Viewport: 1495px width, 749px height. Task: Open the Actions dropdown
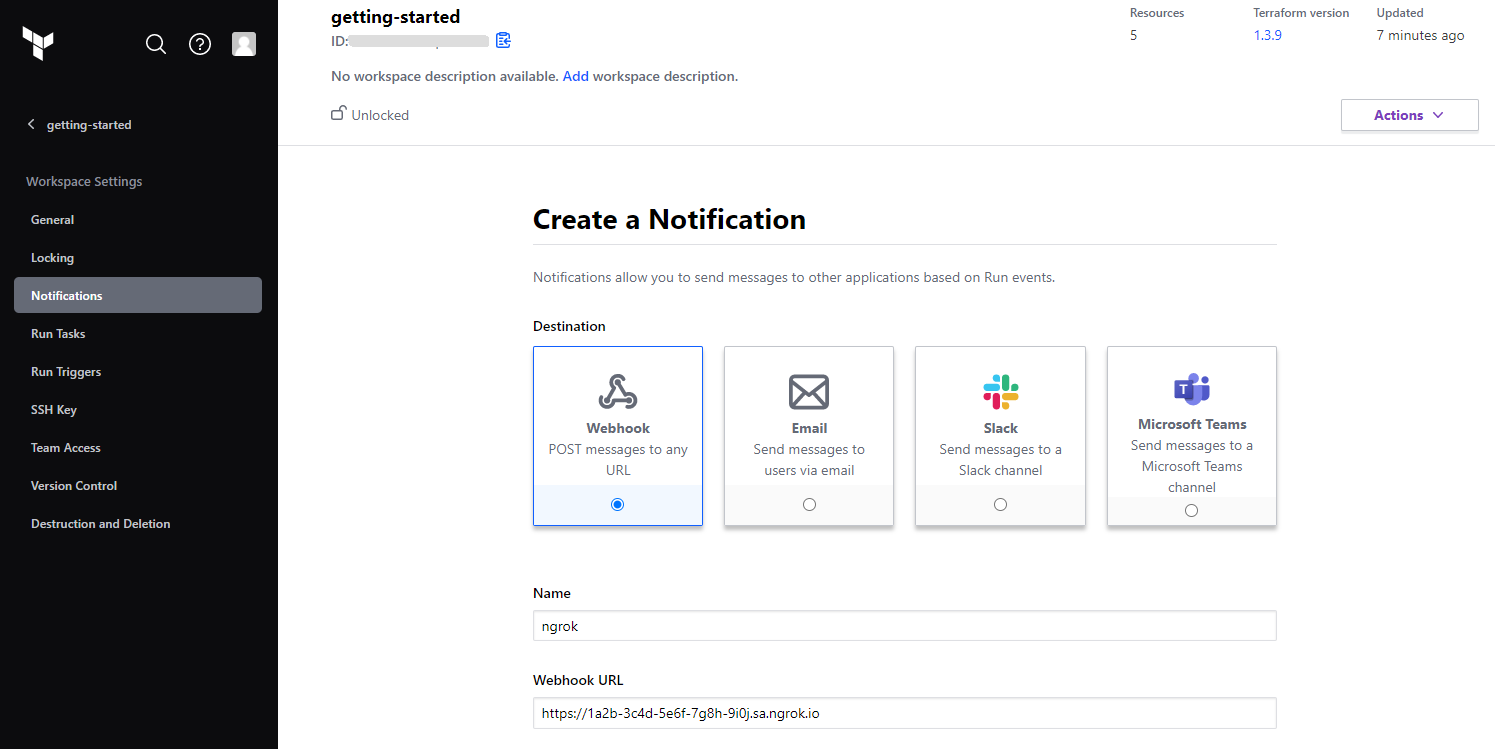coord(1409,114)
